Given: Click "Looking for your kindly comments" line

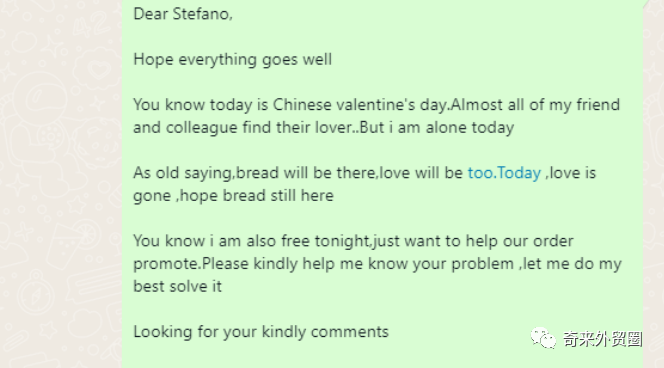Looking at the screenshot, I should tap(261, 332).
